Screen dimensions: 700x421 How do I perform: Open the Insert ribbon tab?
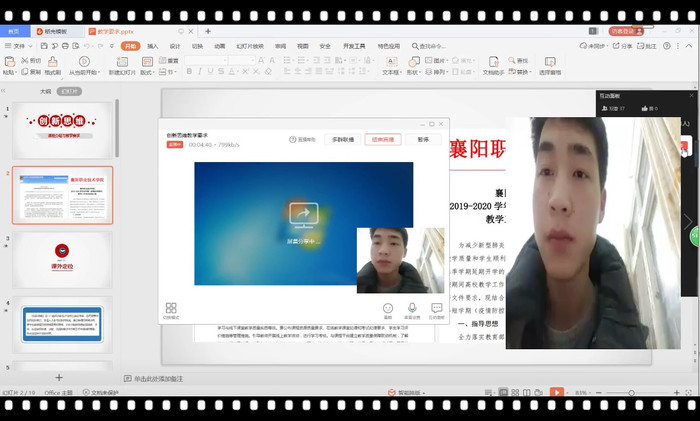(153, 46)
